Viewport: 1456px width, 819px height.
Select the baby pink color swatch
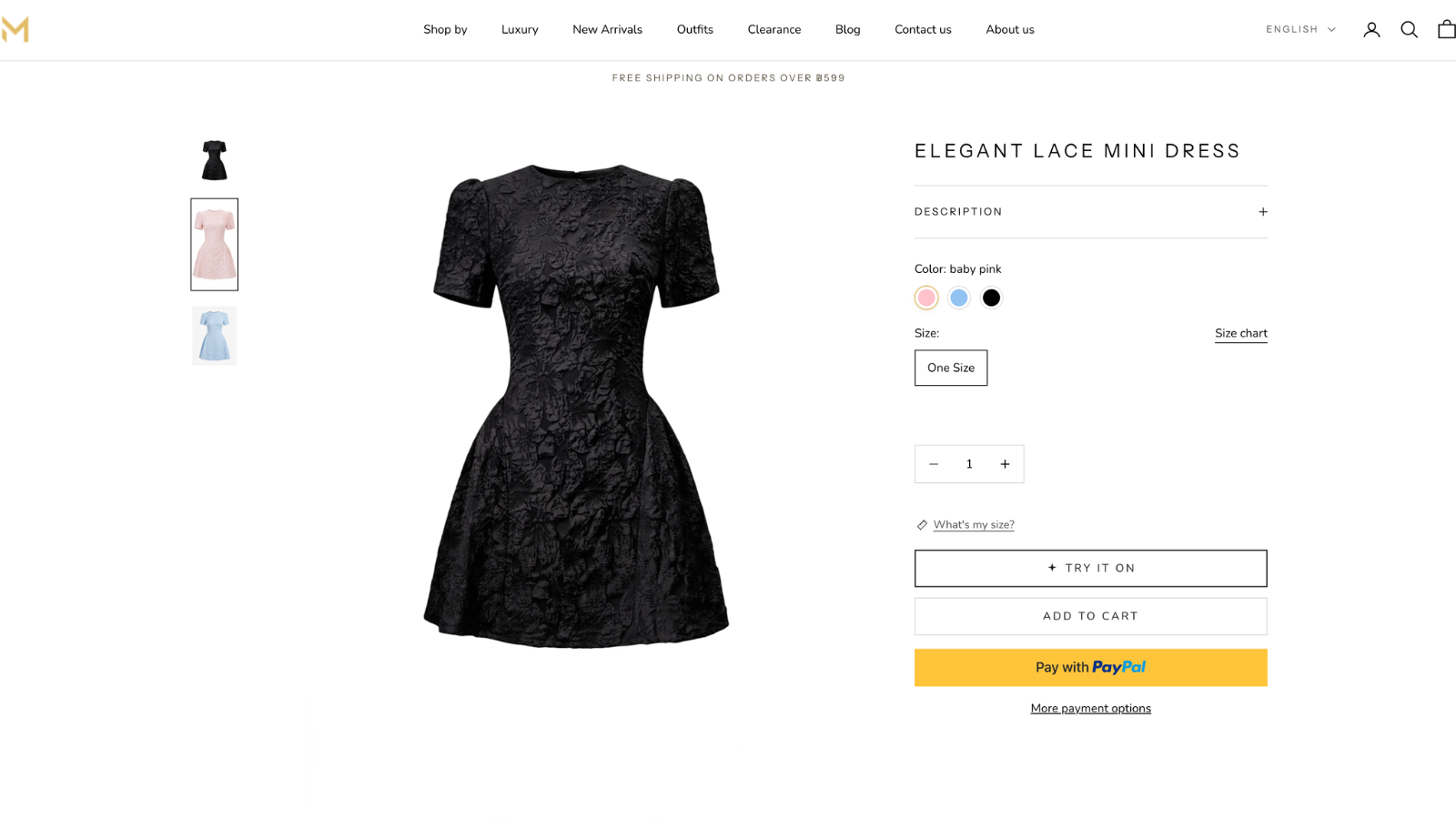tap(926, 298)
